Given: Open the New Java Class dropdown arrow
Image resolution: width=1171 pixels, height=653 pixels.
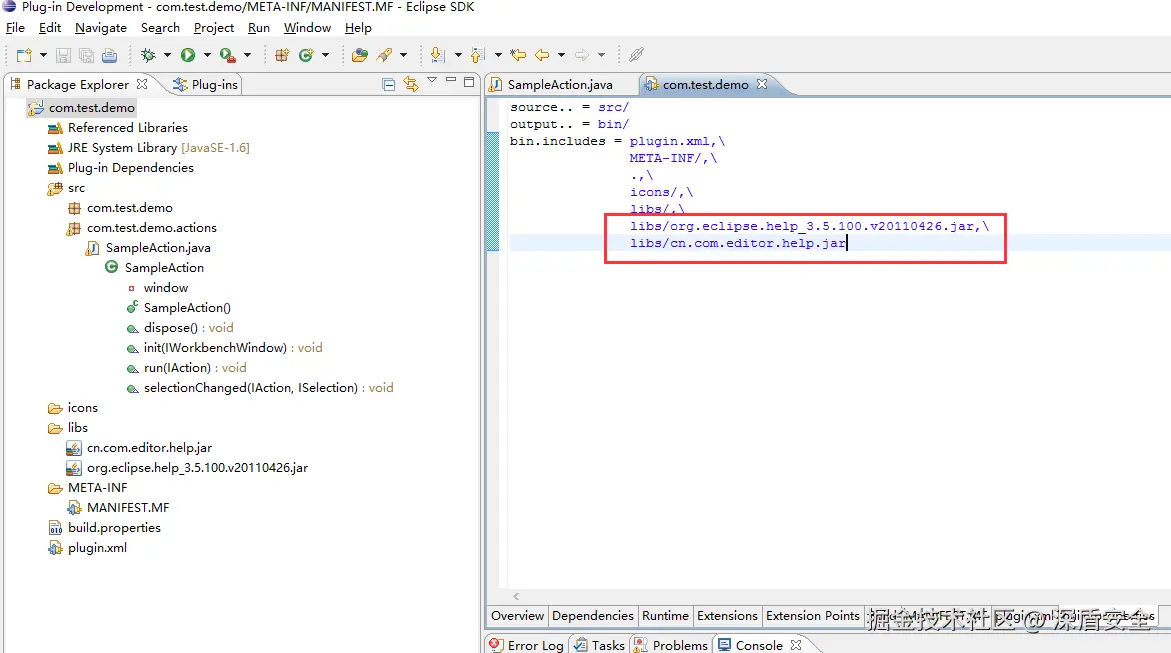Looking at the screenshot, I should pyautogui.click(x=326, y=55).
